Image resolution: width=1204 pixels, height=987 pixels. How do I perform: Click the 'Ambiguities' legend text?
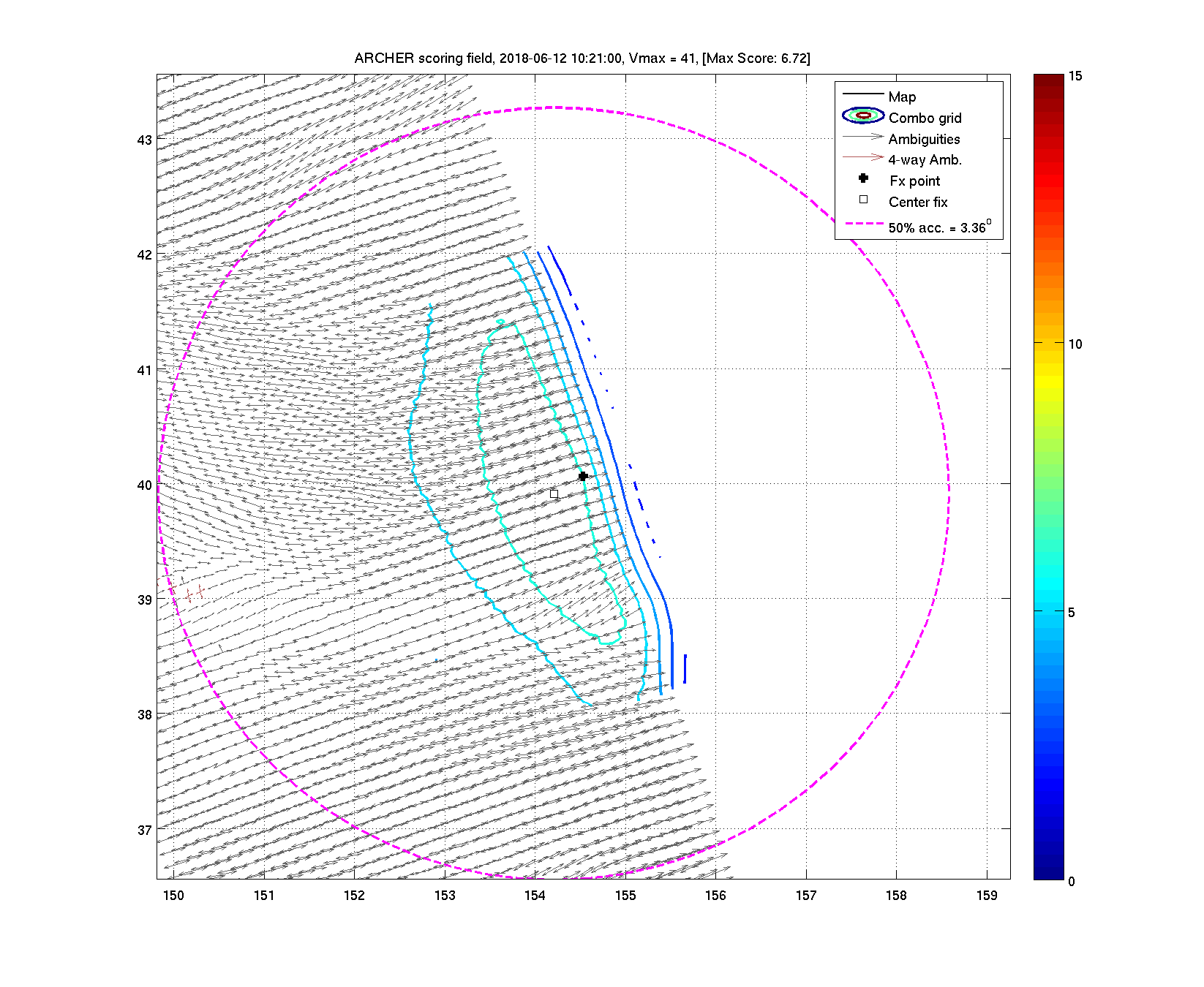tap(924, 139)
